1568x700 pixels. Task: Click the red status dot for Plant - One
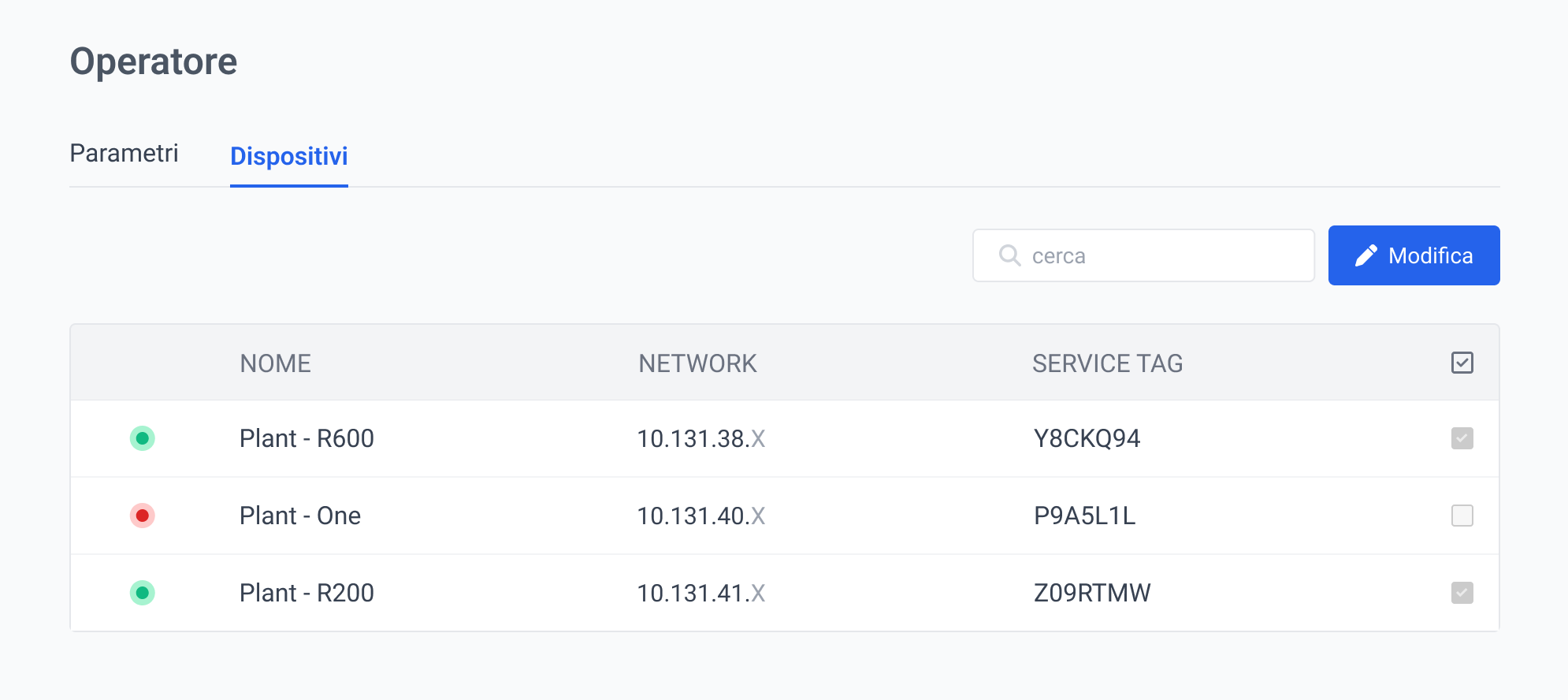tap(142, 516)
